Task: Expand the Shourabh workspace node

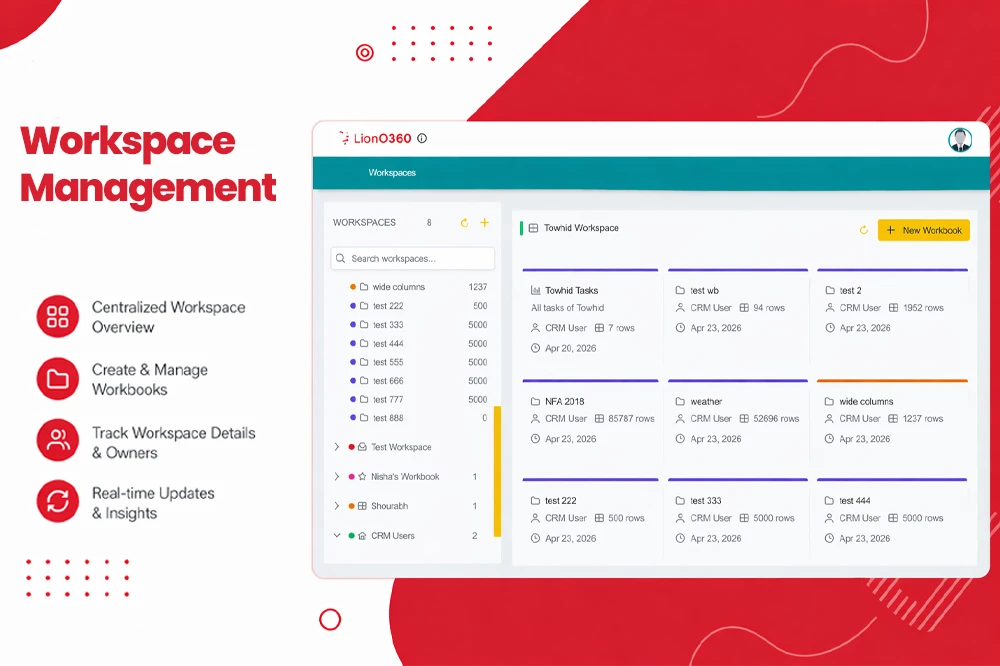Action: pos(337,506)
